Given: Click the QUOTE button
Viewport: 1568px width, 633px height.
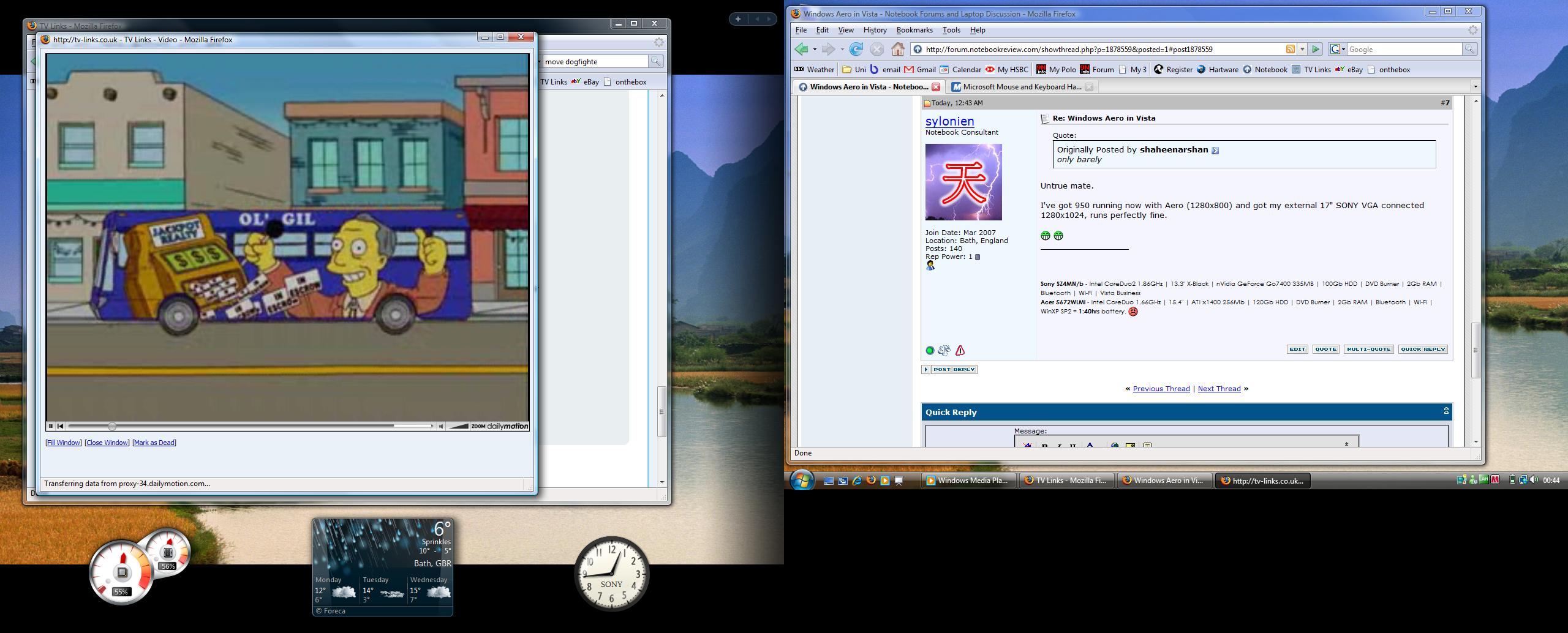Looking at the screenshot, I should [x=1326, y=350].
